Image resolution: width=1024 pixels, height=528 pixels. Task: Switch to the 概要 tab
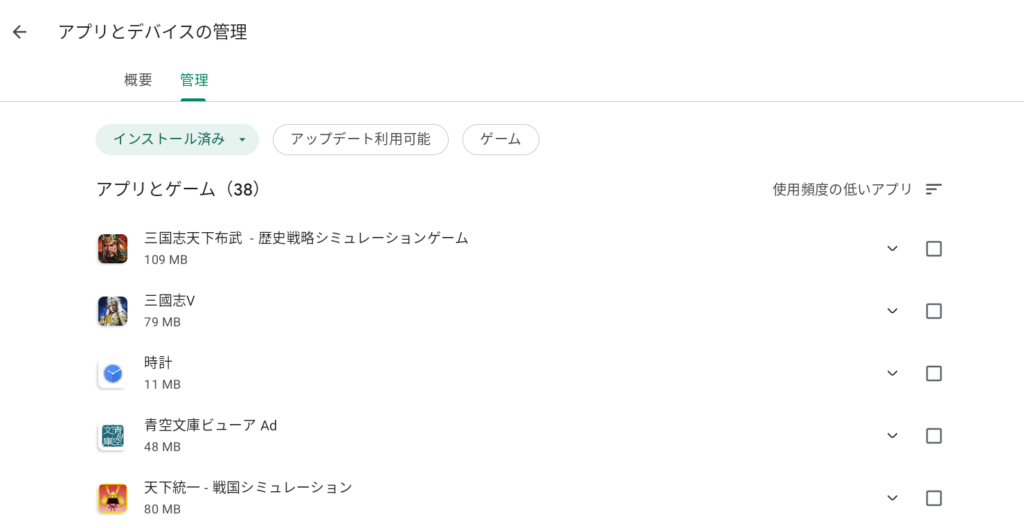pos(138,80)
